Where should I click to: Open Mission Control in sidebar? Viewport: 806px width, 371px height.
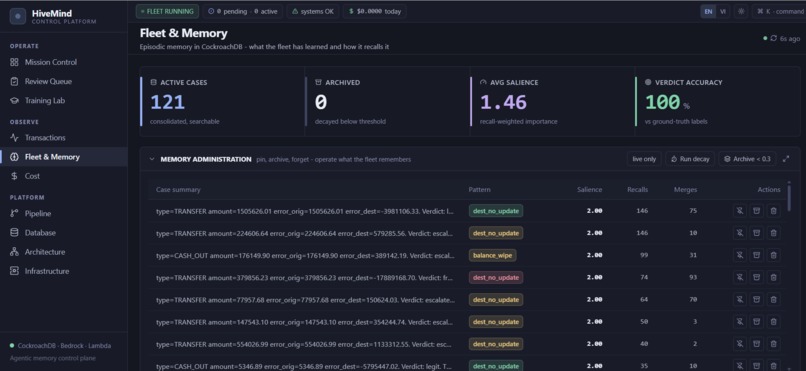coord(64,62)
